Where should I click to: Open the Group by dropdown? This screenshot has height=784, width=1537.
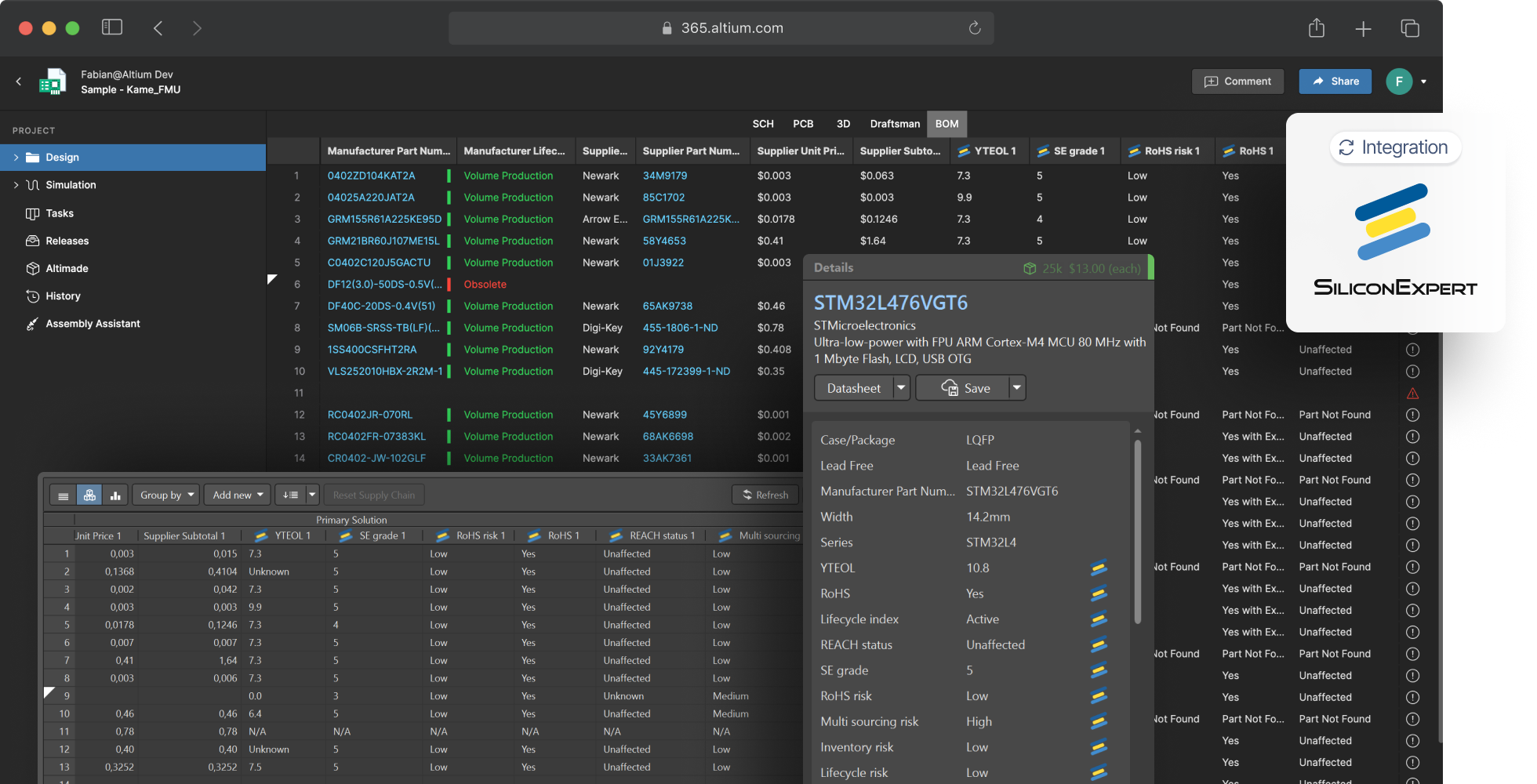165,495
